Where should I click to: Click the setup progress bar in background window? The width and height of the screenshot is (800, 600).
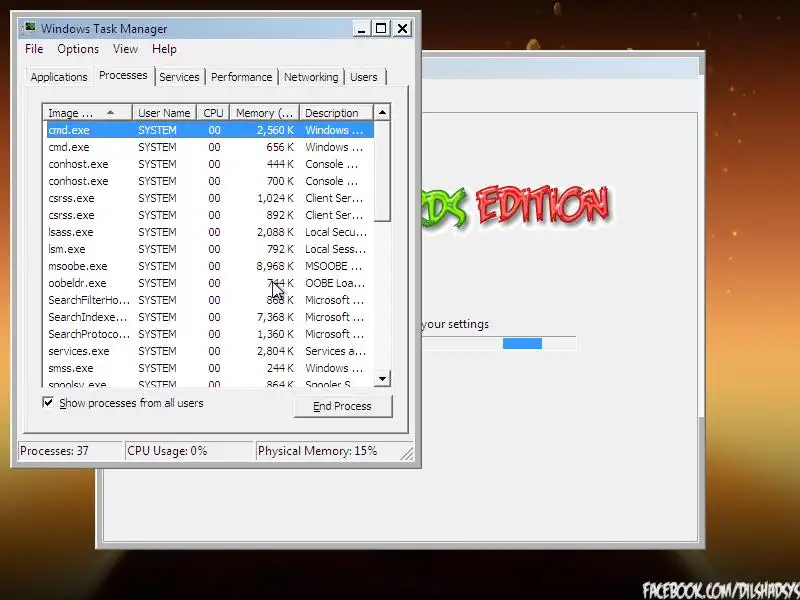pos(499,343)
